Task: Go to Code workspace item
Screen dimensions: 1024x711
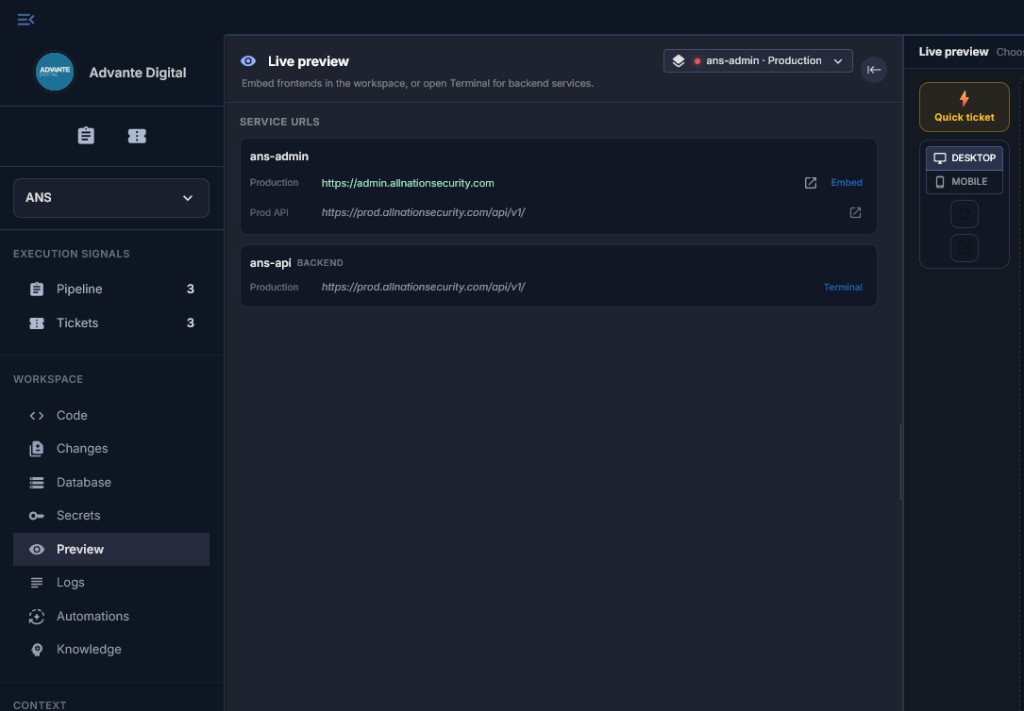Action: [111, 415]
